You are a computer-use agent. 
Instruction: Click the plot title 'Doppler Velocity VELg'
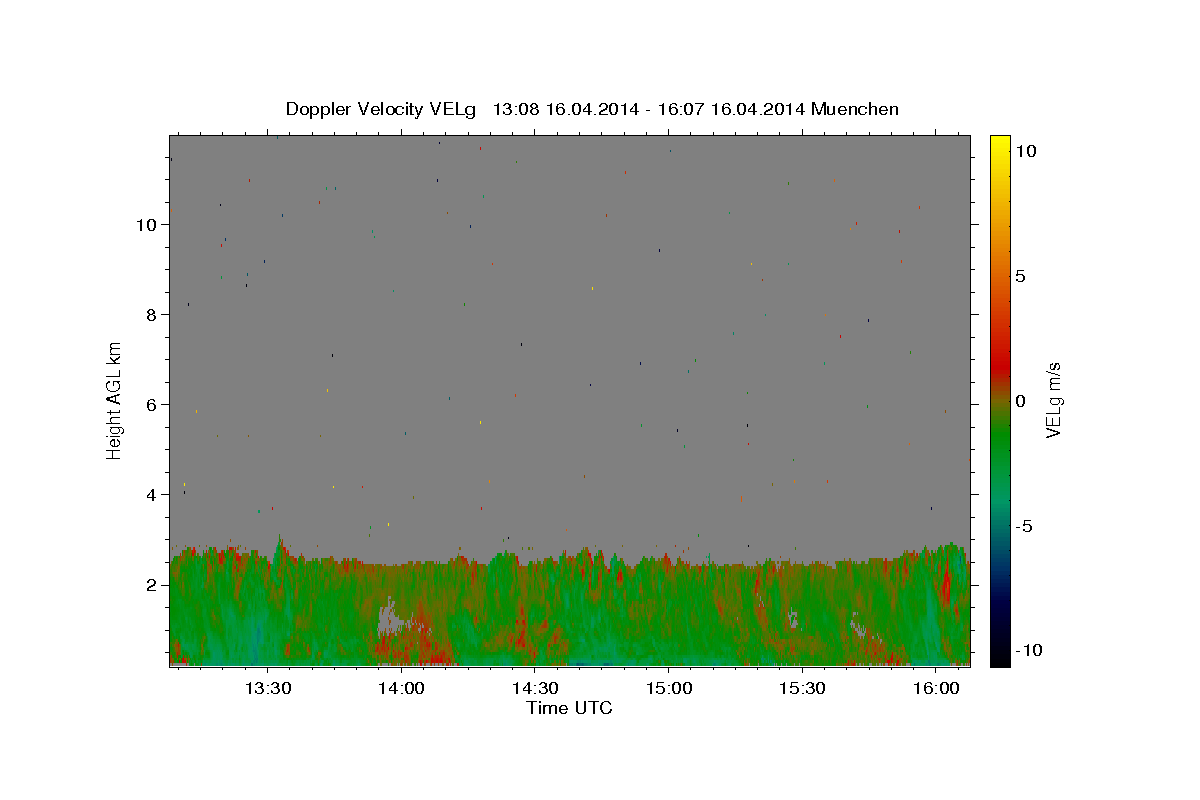pos(381,109)
